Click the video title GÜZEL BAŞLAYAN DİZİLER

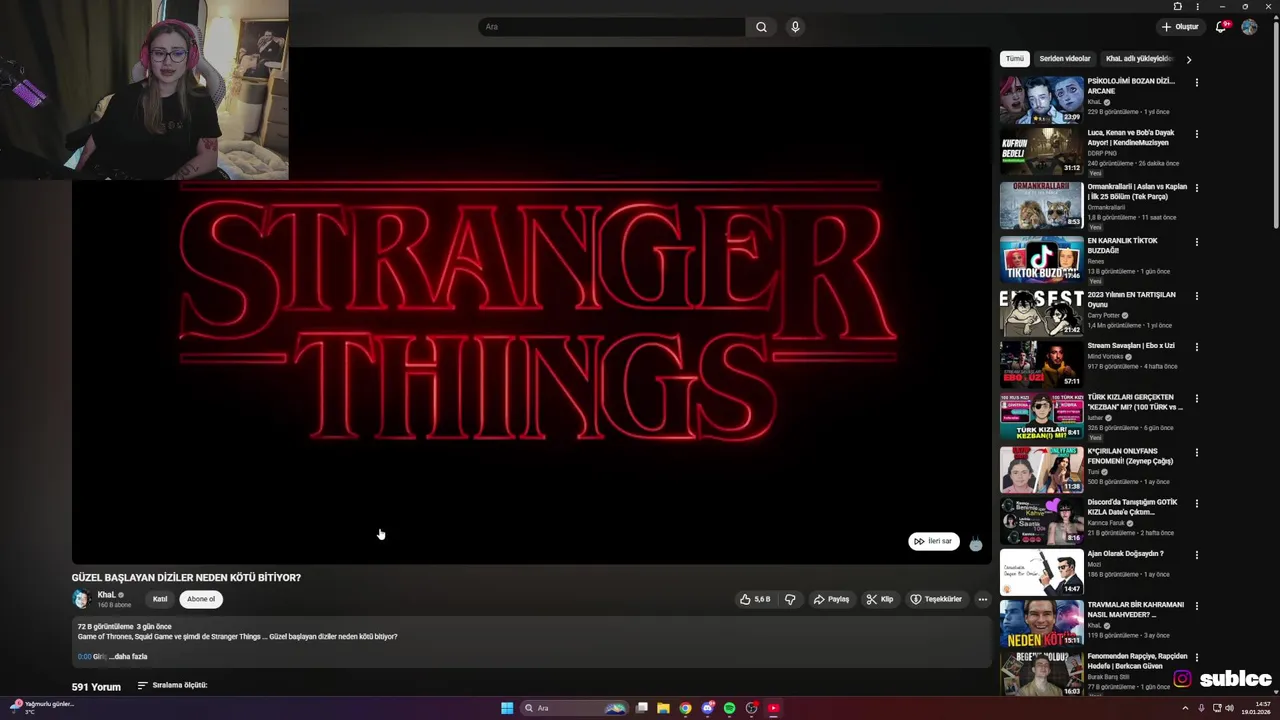point(186,578)
